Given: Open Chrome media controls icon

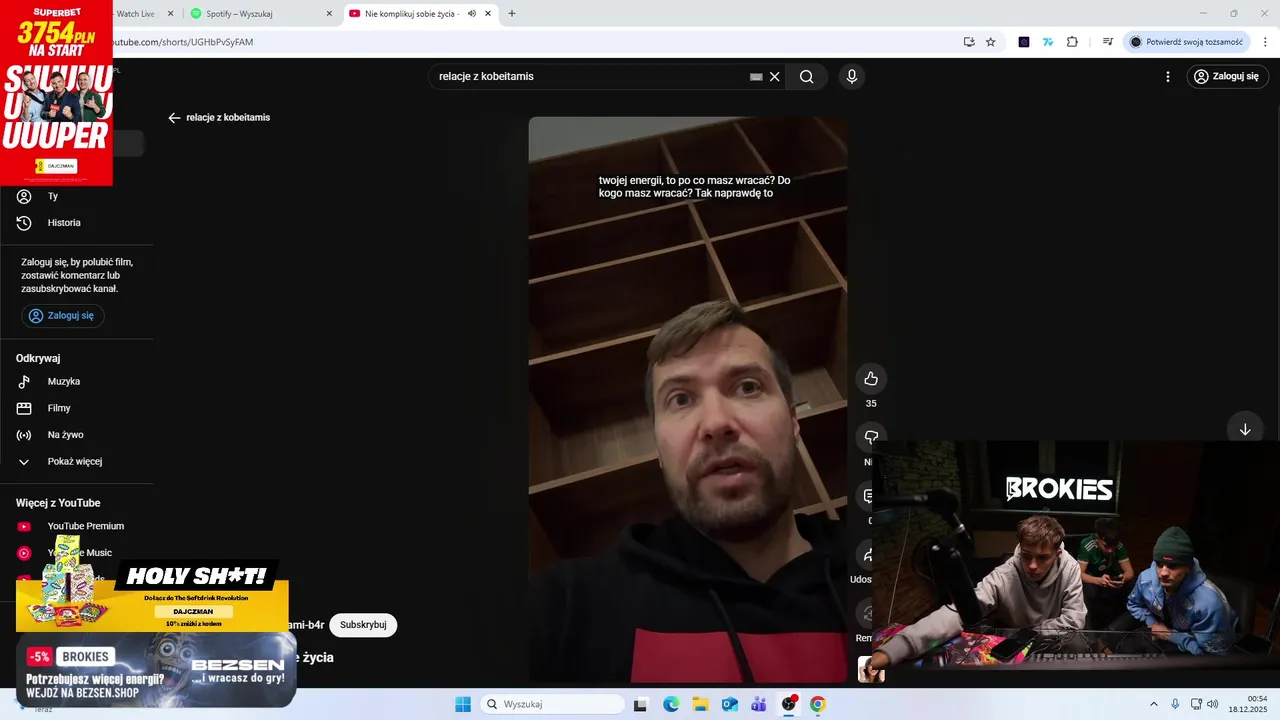Looking at the screenshot, I should [x=1107, y=42].
